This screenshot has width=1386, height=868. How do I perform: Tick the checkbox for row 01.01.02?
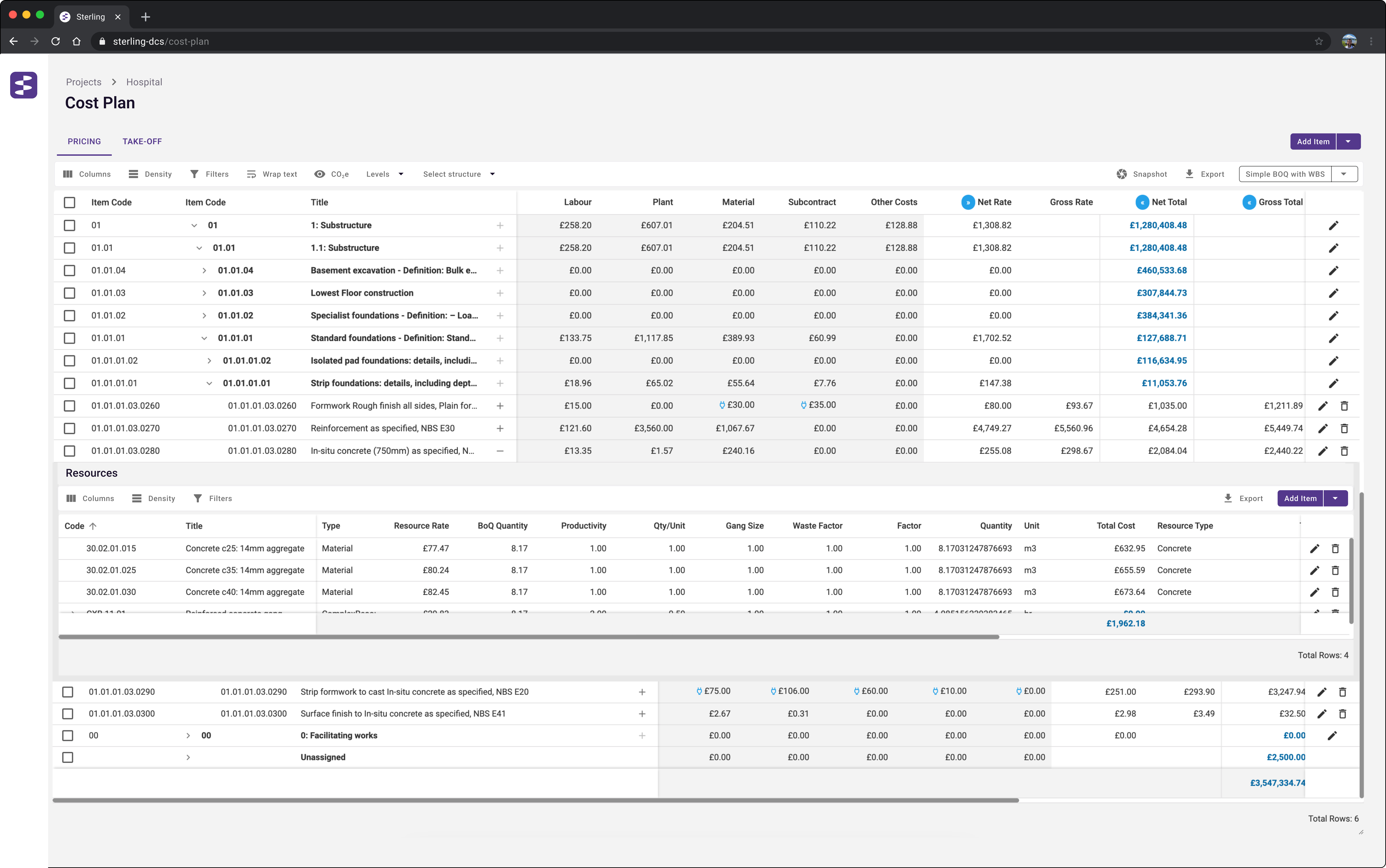(70, 316)
